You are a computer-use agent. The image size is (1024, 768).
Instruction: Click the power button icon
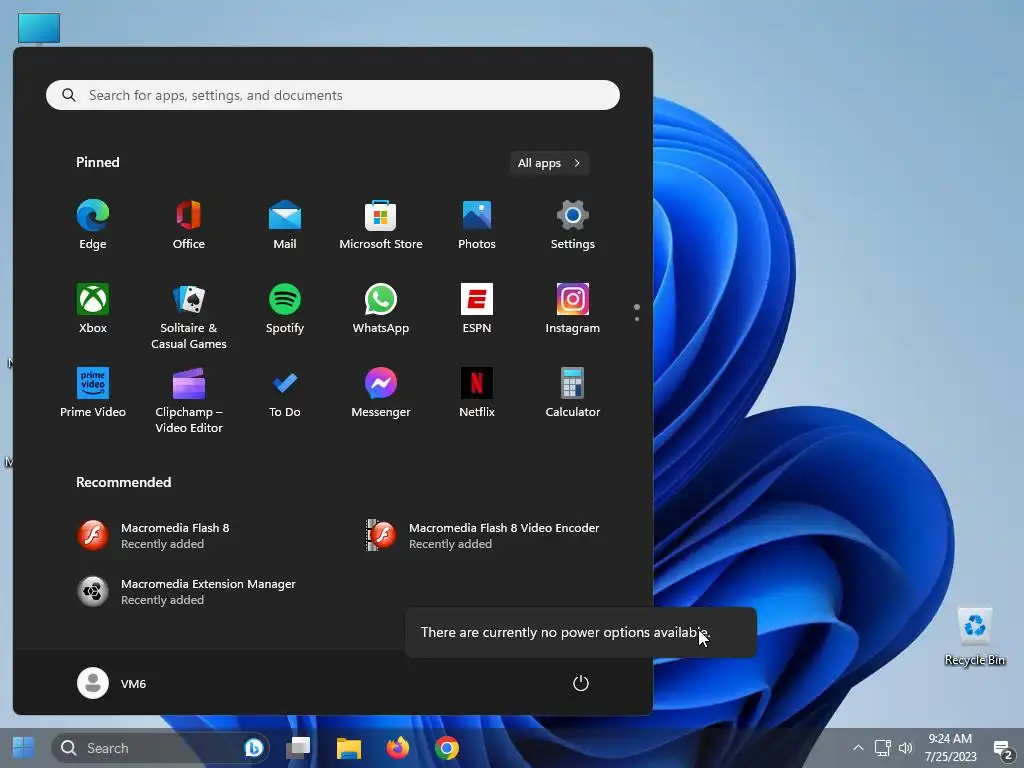(x=581, y=683)
